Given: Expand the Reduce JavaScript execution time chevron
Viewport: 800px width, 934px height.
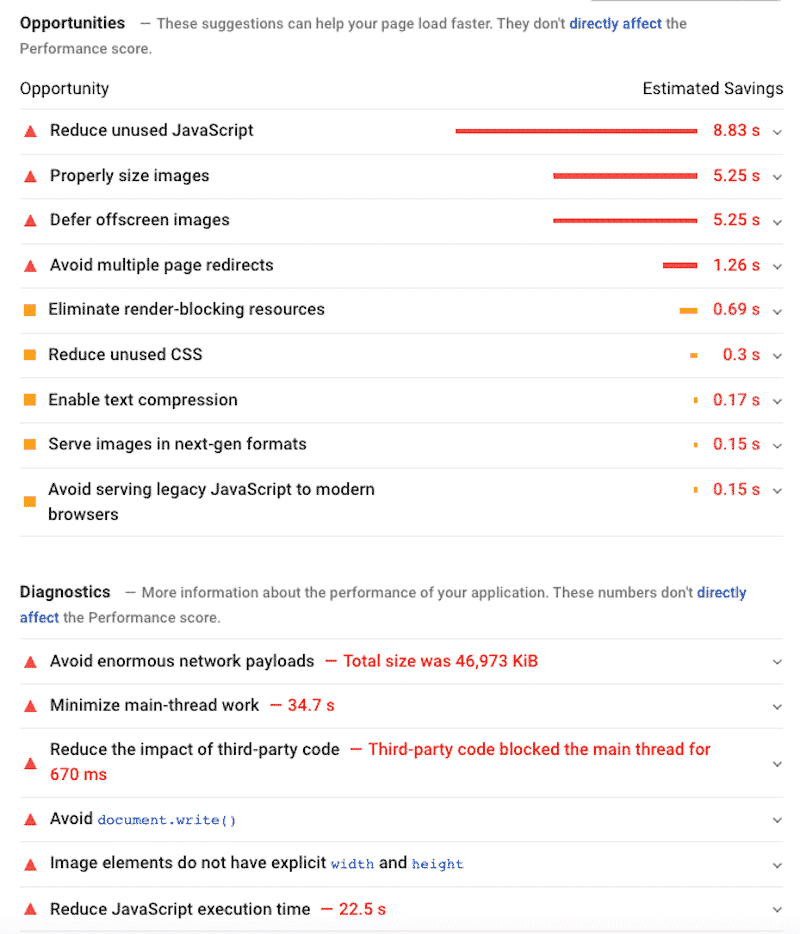Looking at the screenshot, I should click(777, 910).
